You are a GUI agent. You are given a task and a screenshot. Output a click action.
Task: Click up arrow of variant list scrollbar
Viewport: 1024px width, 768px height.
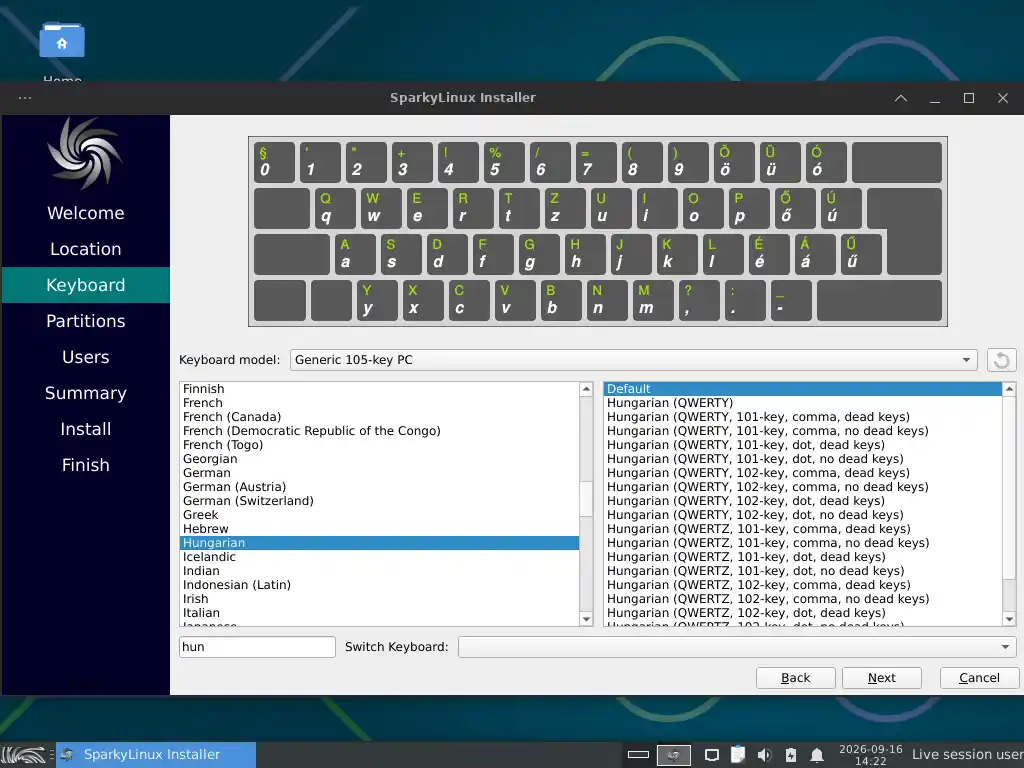1009,389
